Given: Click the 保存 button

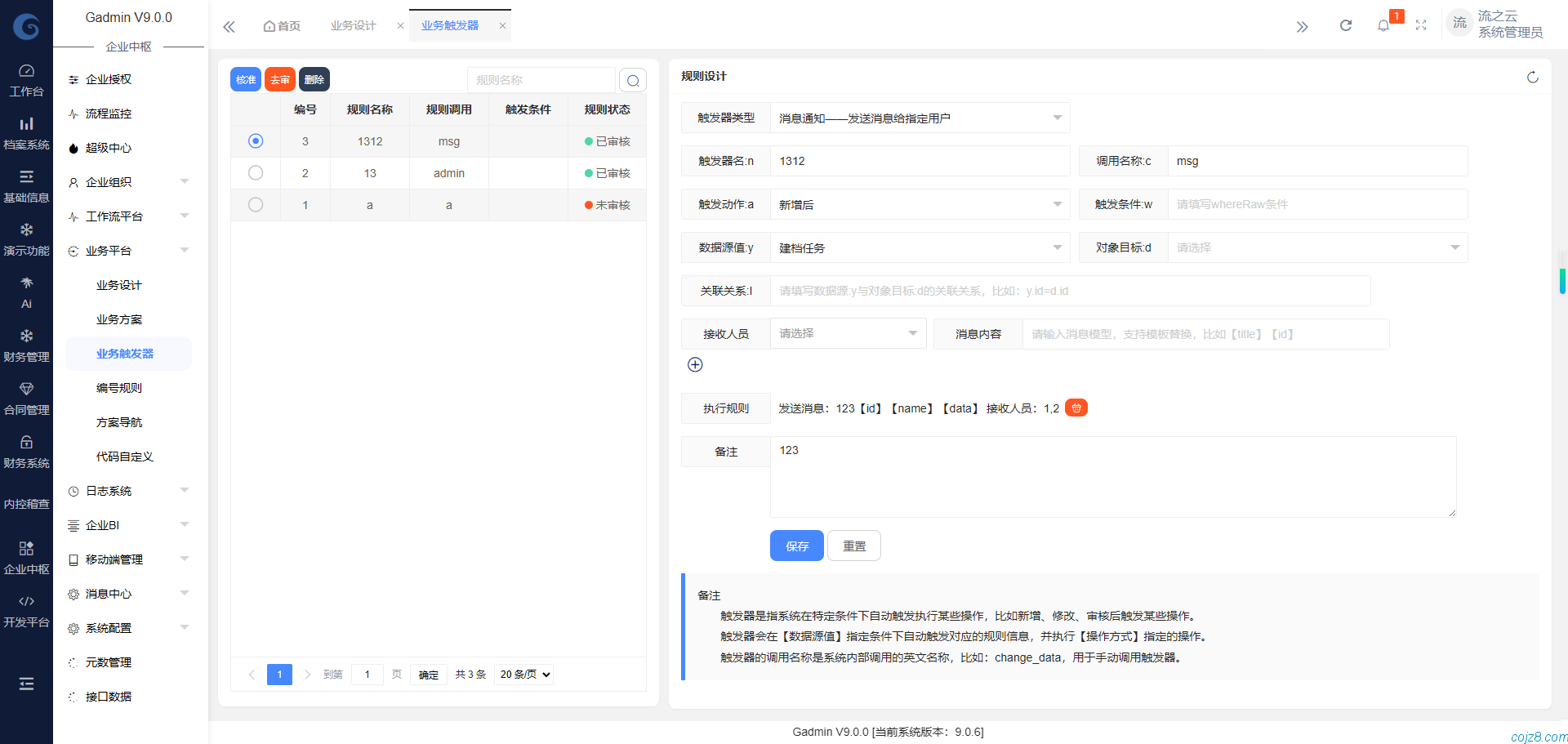Looking at the screenshot, I should coord(796,546).
